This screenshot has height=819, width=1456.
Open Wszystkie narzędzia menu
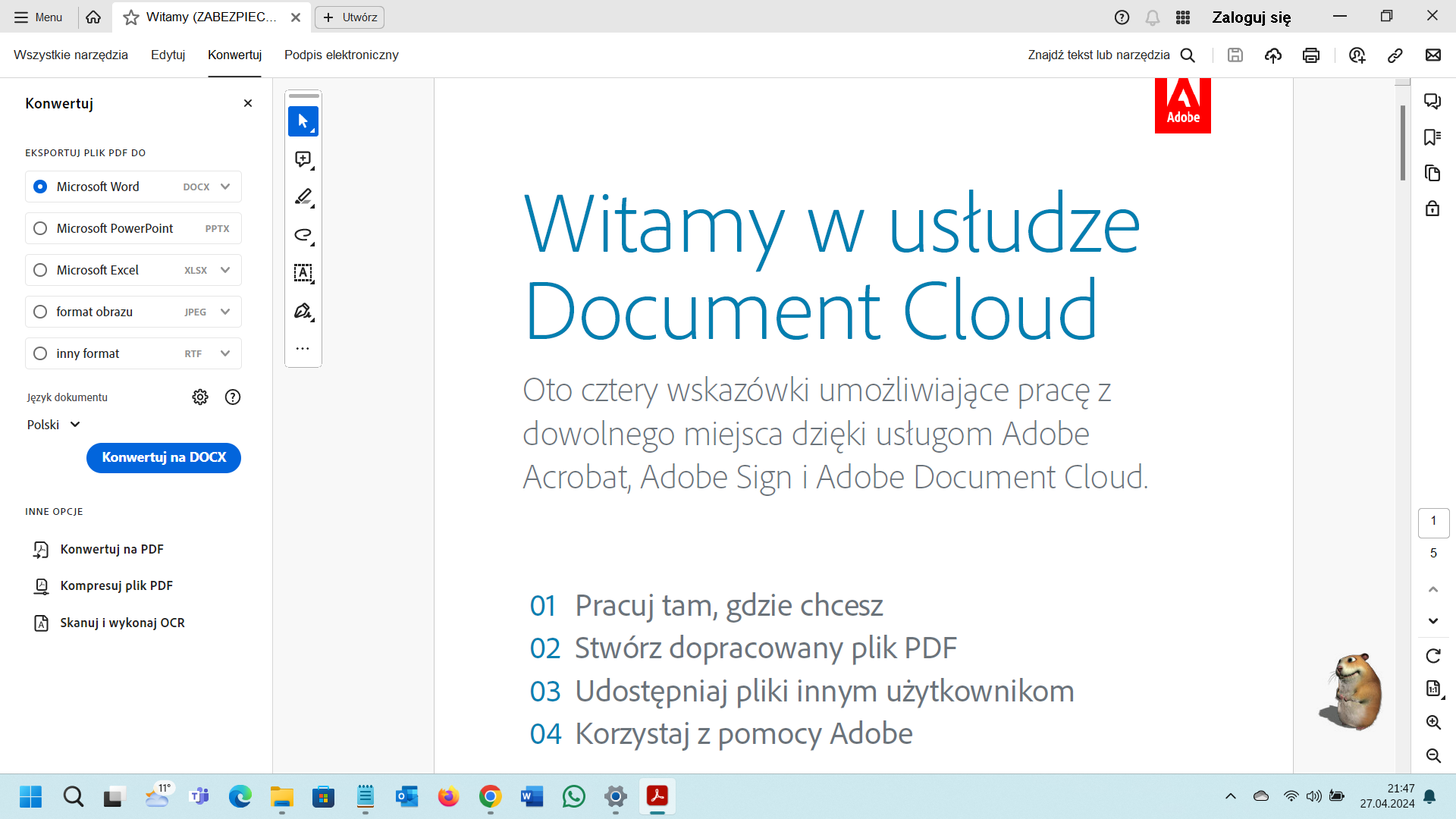71,55
